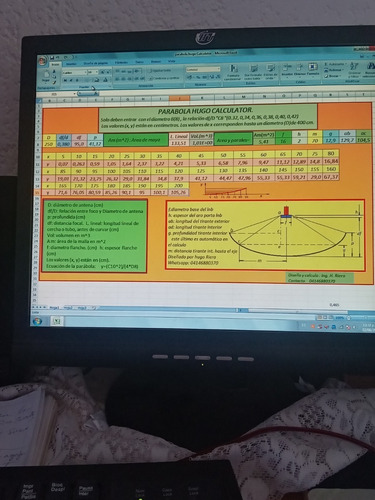Select the p cell showing 41,12
This screenshot has height=500, width=375.
coord(95,144)
